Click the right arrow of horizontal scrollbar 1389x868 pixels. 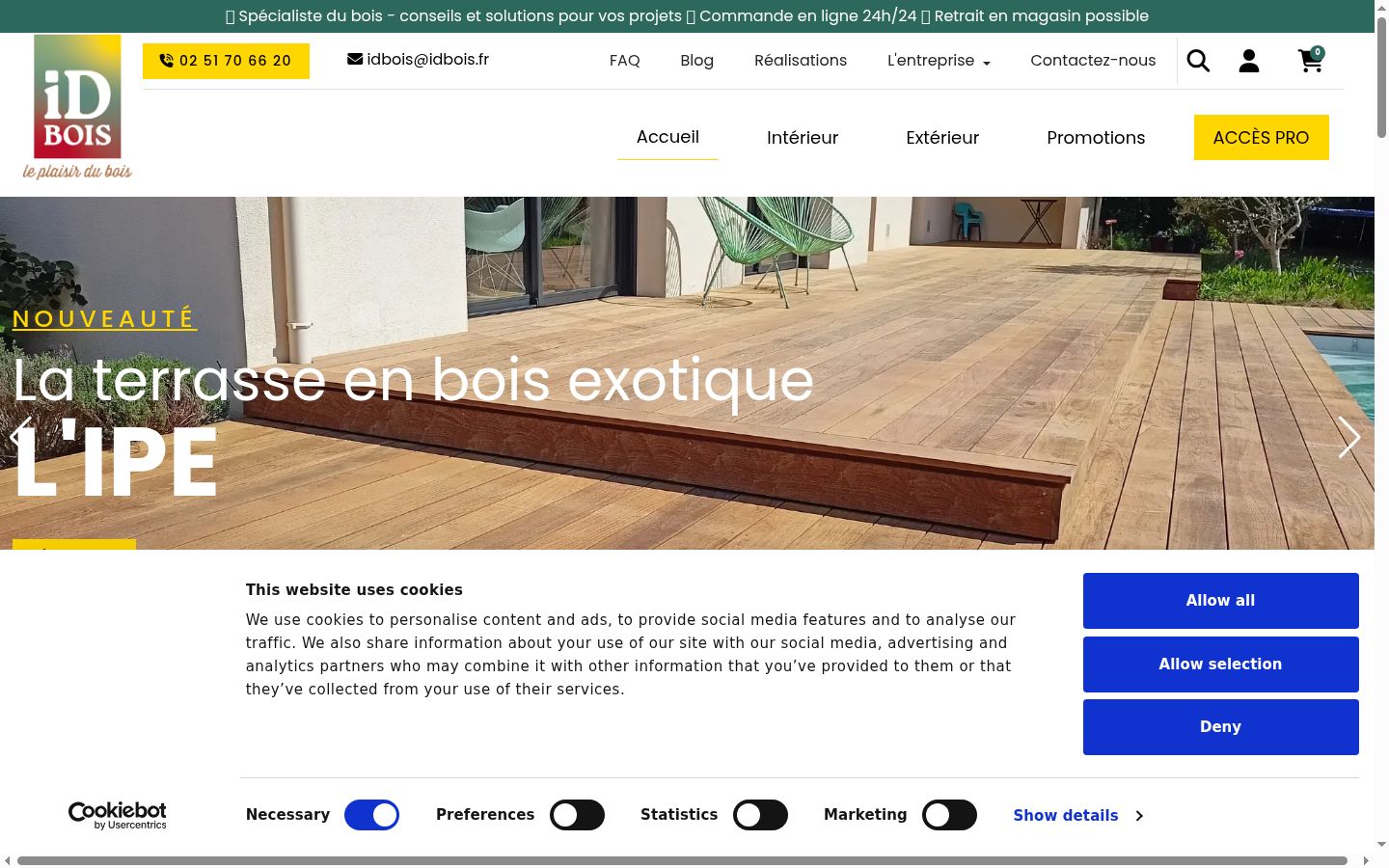[x=1366, y=860]
